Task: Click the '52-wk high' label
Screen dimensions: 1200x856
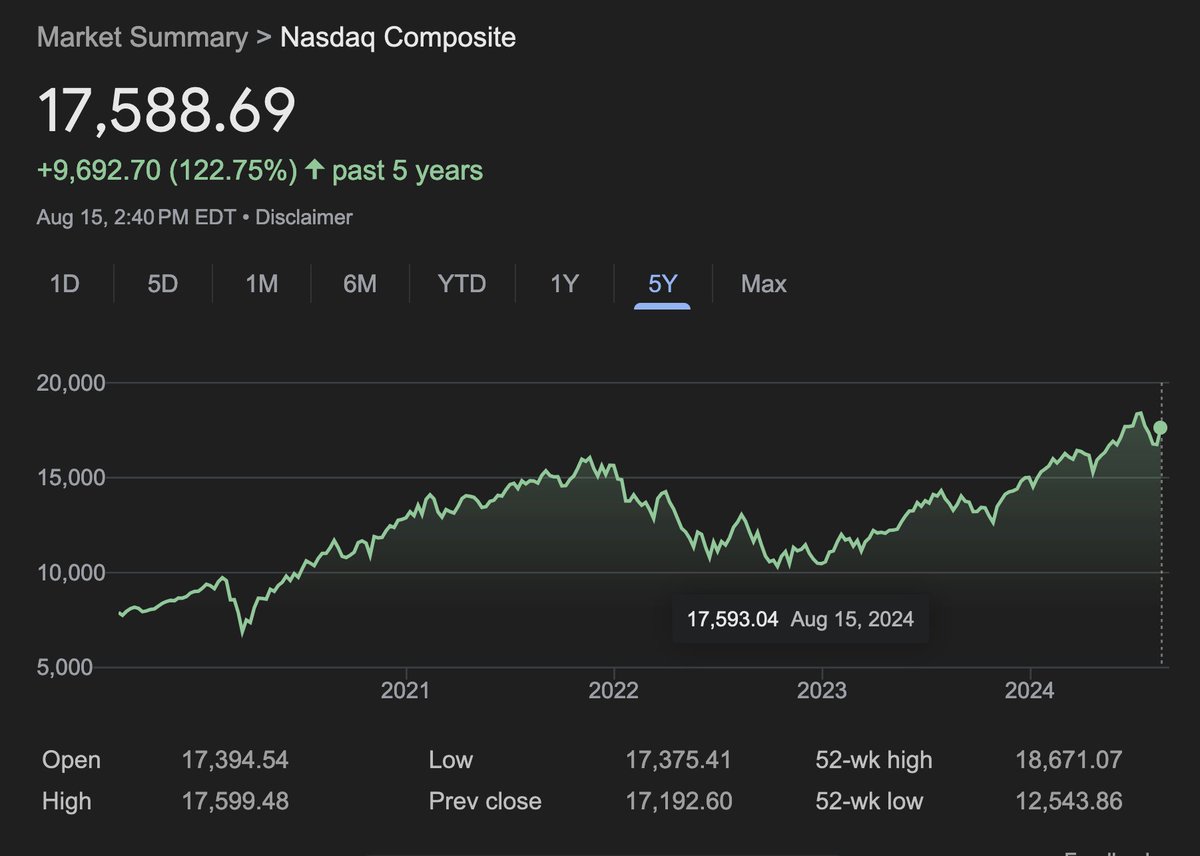Action: coord(874,760)
